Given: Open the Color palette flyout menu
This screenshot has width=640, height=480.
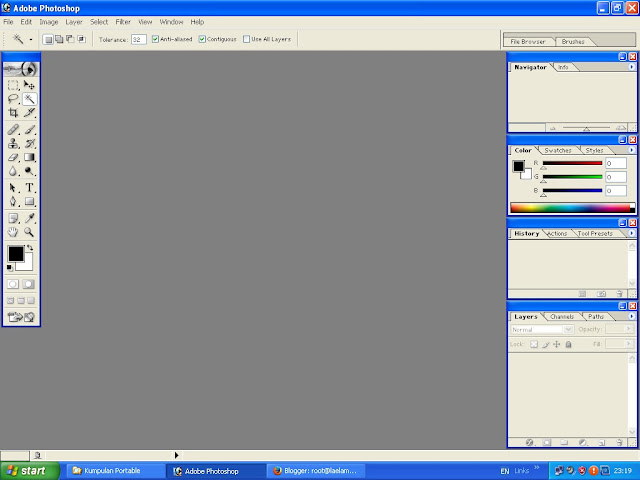Looking at the screenshot, I should [x=631, y=150].
